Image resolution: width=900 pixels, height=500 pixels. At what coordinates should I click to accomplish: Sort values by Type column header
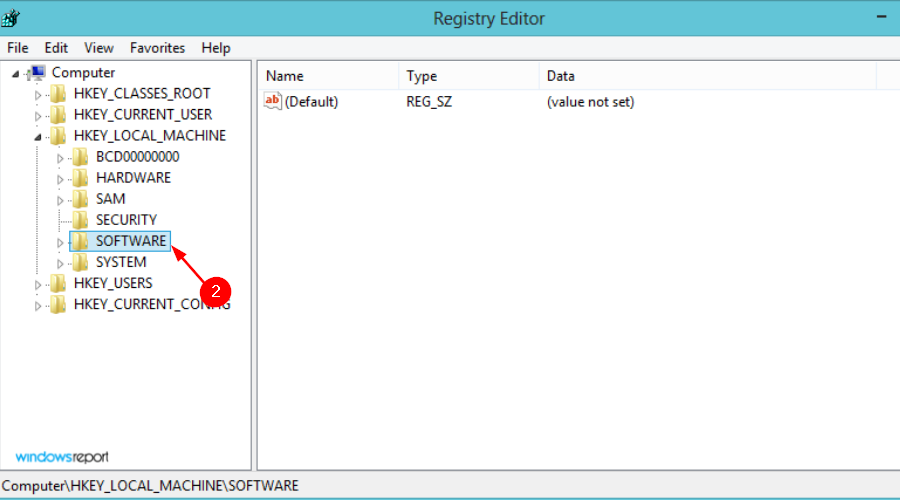[469, 76]
